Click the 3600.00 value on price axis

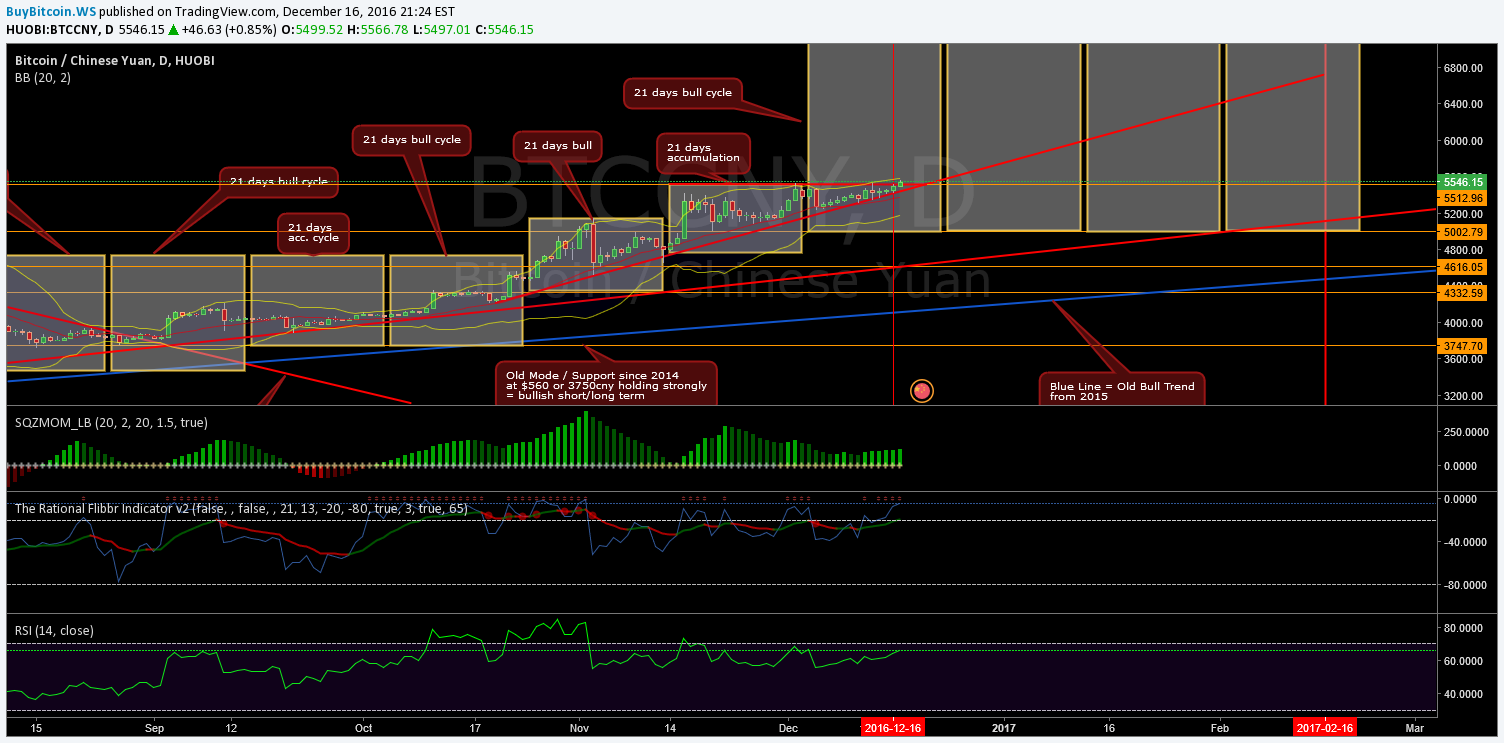pyautogui.click(x=1462, y=360)
